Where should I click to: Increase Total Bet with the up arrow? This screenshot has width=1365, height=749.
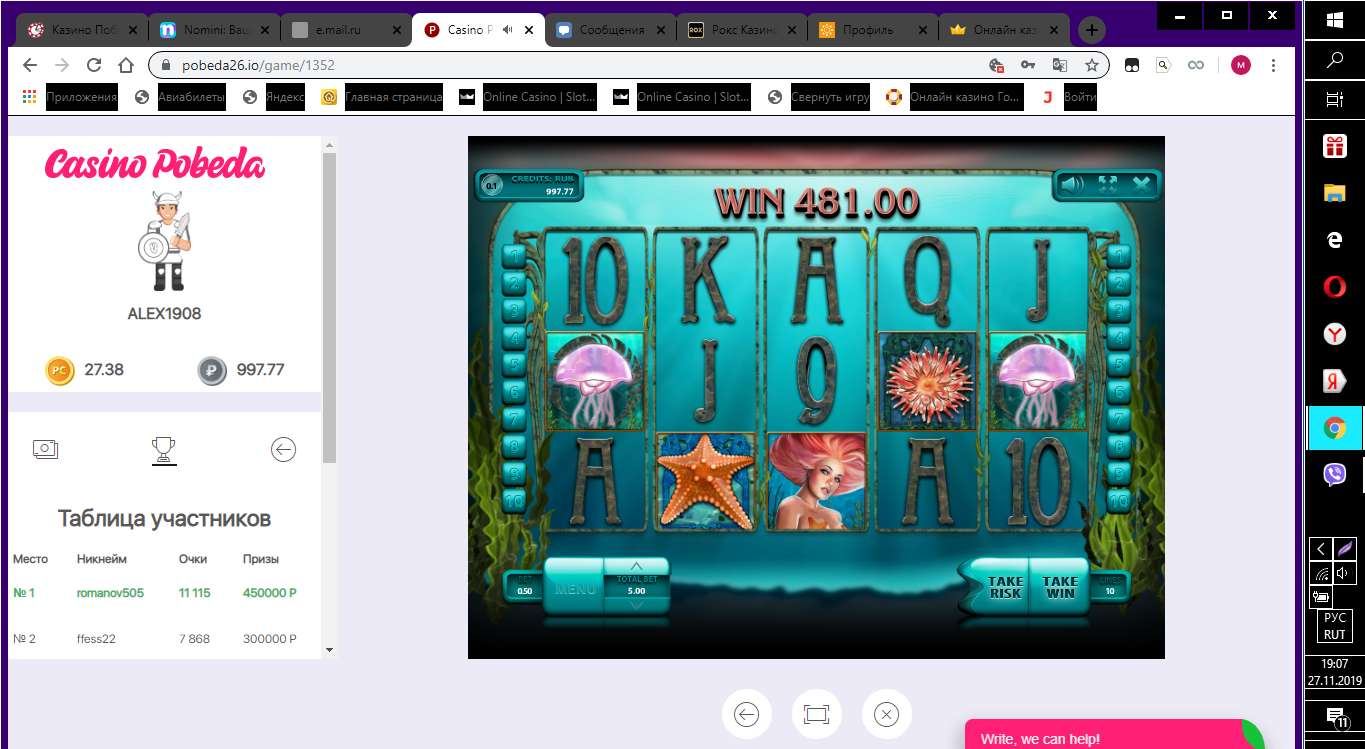pos(637,566)
